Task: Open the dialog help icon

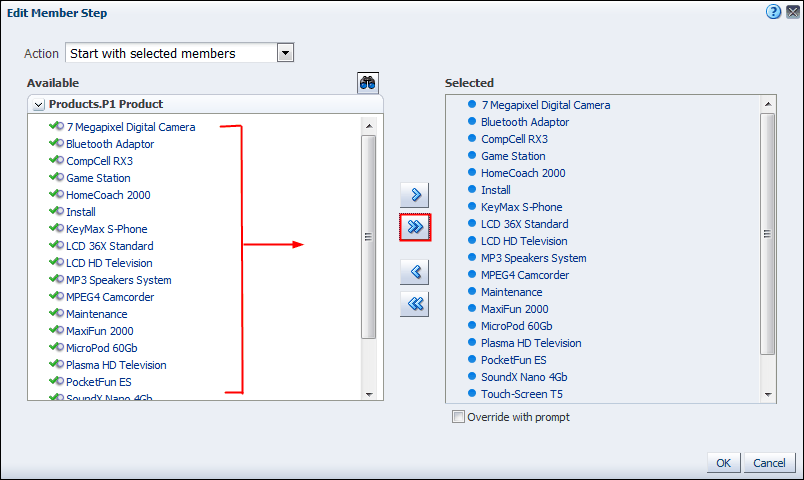Action: [773, 12]
